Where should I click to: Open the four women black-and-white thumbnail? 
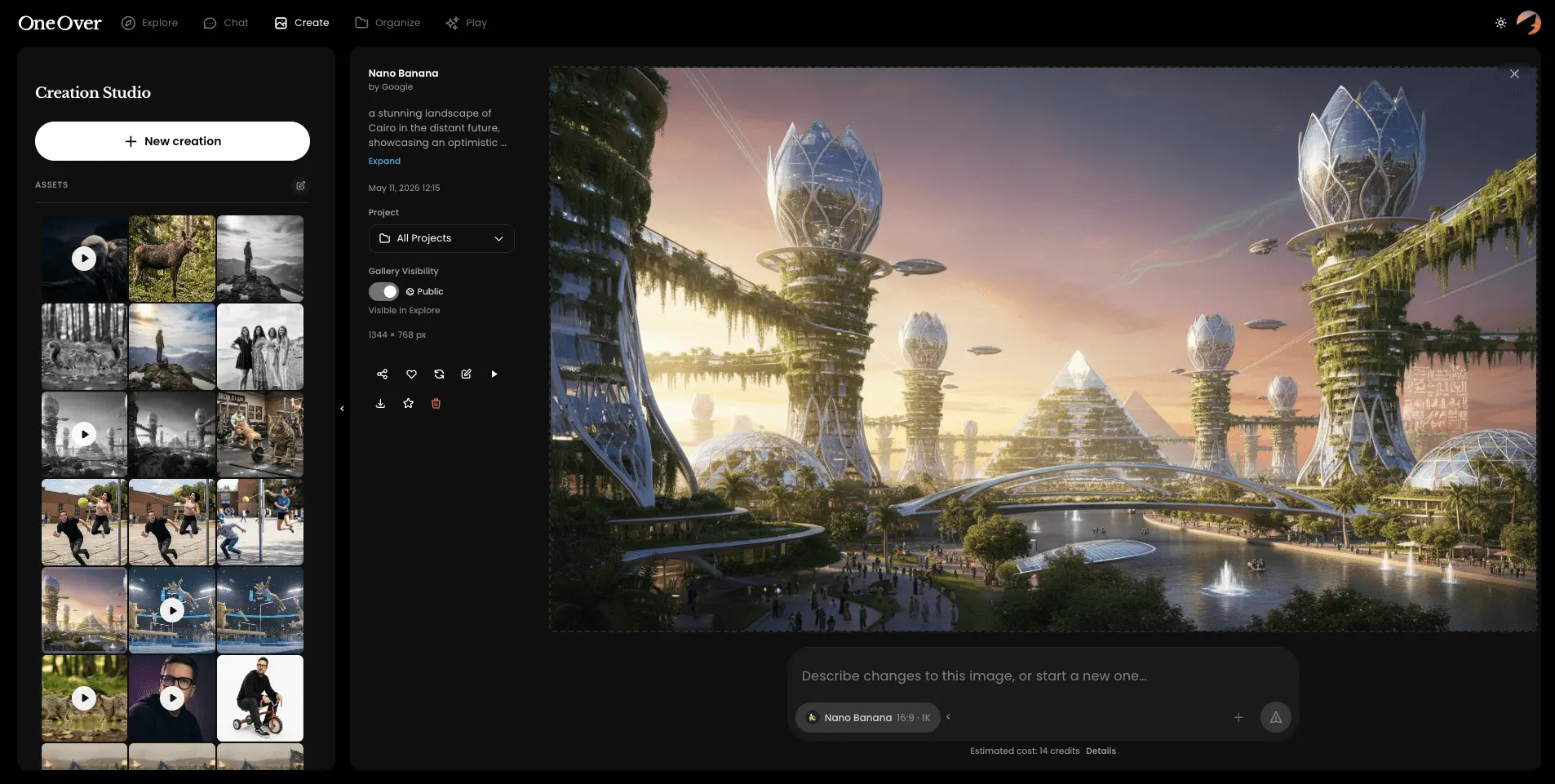(260, 347)
